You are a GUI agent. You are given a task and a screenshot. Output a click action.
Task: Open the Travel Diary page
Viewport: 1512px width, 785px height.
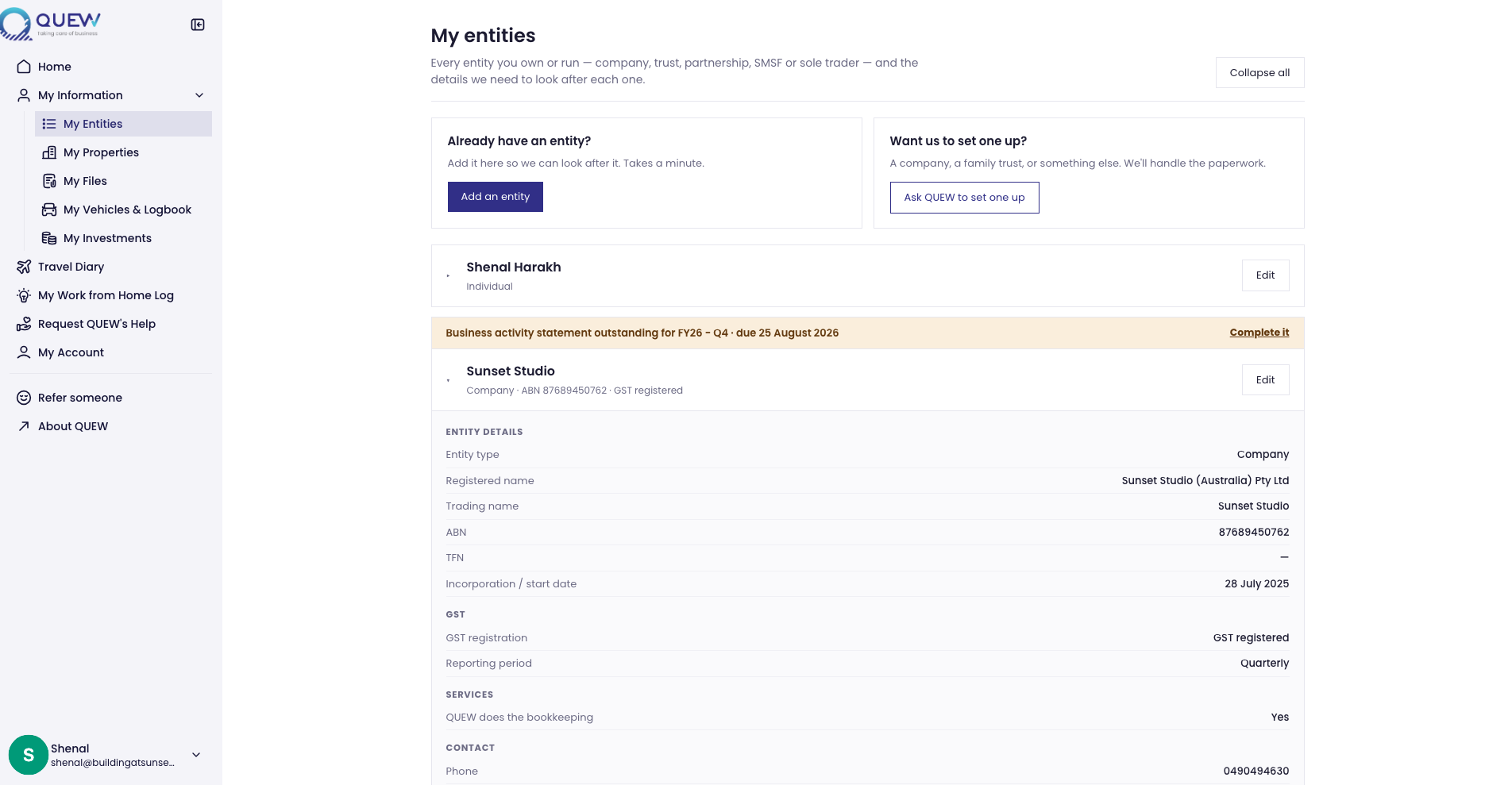[111, 267]
